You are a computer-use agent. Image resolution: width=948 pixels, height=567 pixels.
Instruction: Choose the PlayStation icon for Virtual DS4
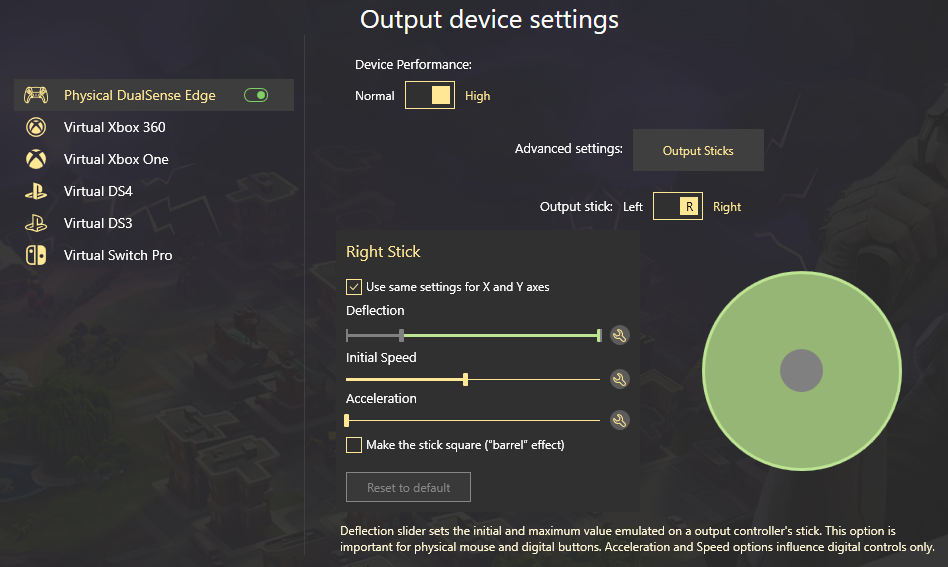coord(36,191)
